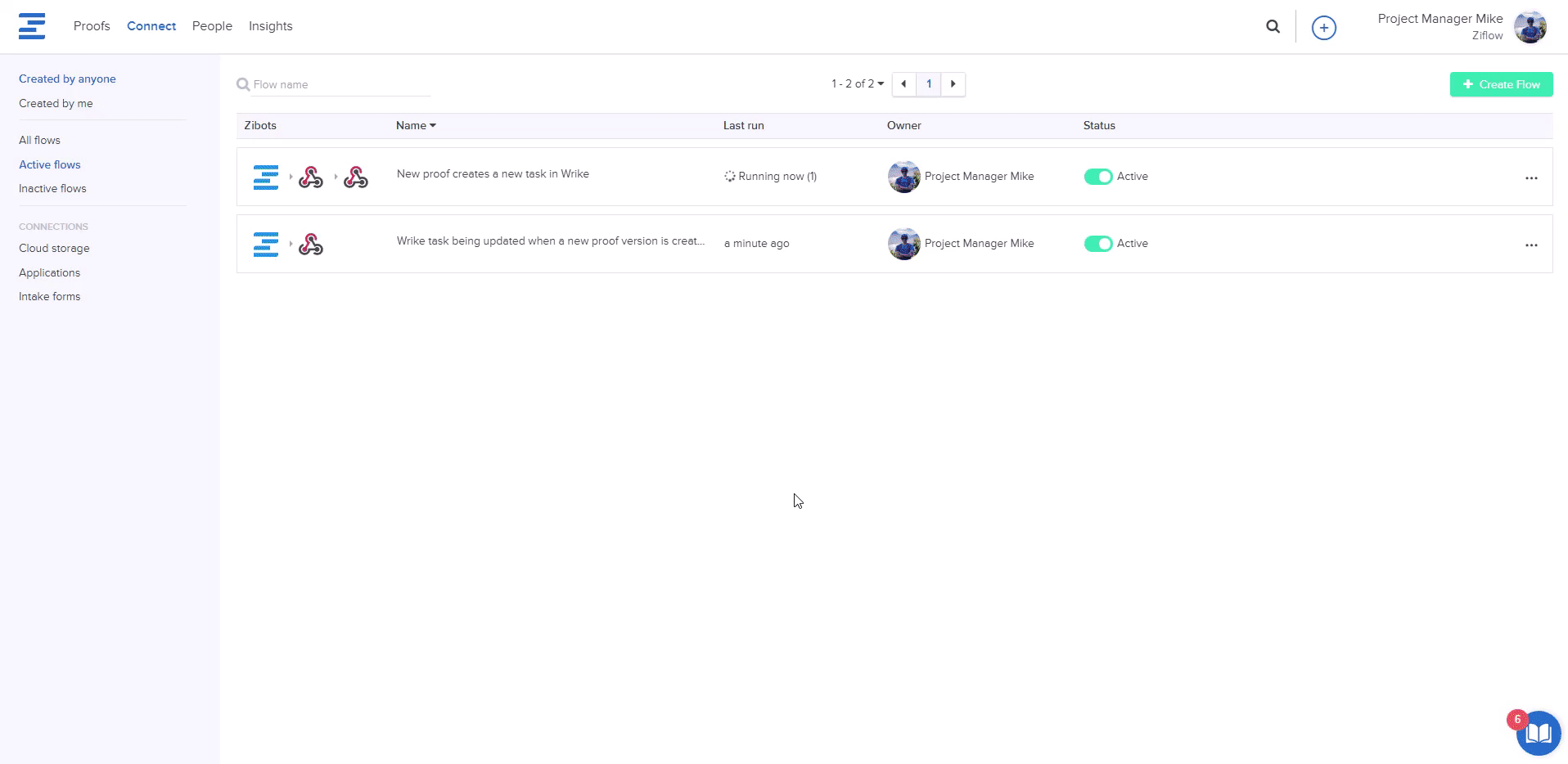Image resolution: width=1568 pixels, height=764 pixels.
Task: Open the help book icon with badge
Action: [1538, 733]
